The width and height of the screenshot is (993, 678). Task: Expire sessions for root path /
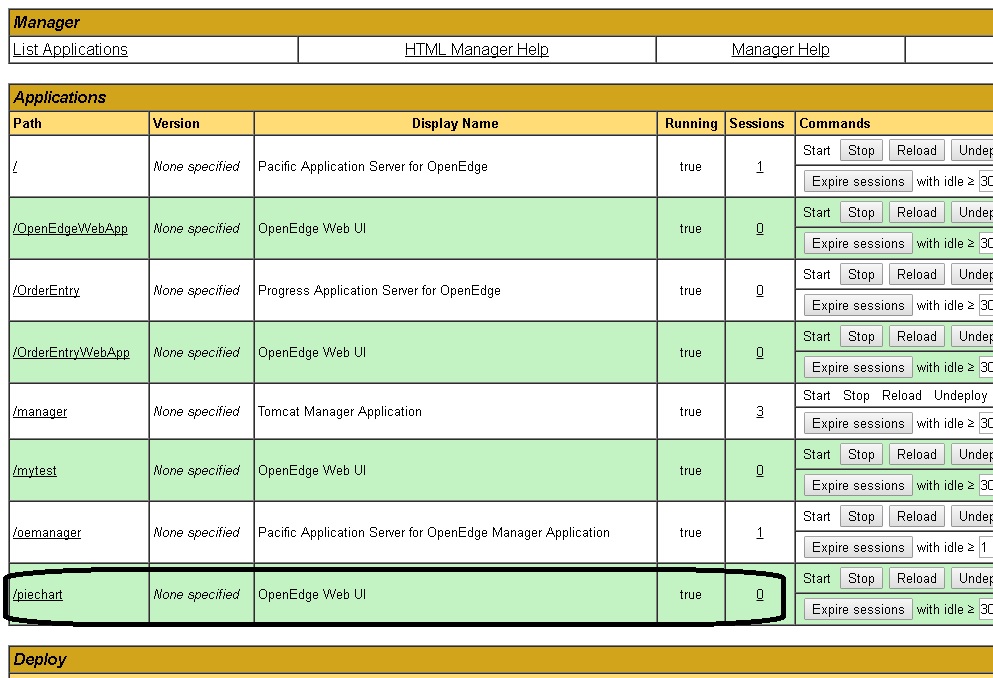point(858,182)
